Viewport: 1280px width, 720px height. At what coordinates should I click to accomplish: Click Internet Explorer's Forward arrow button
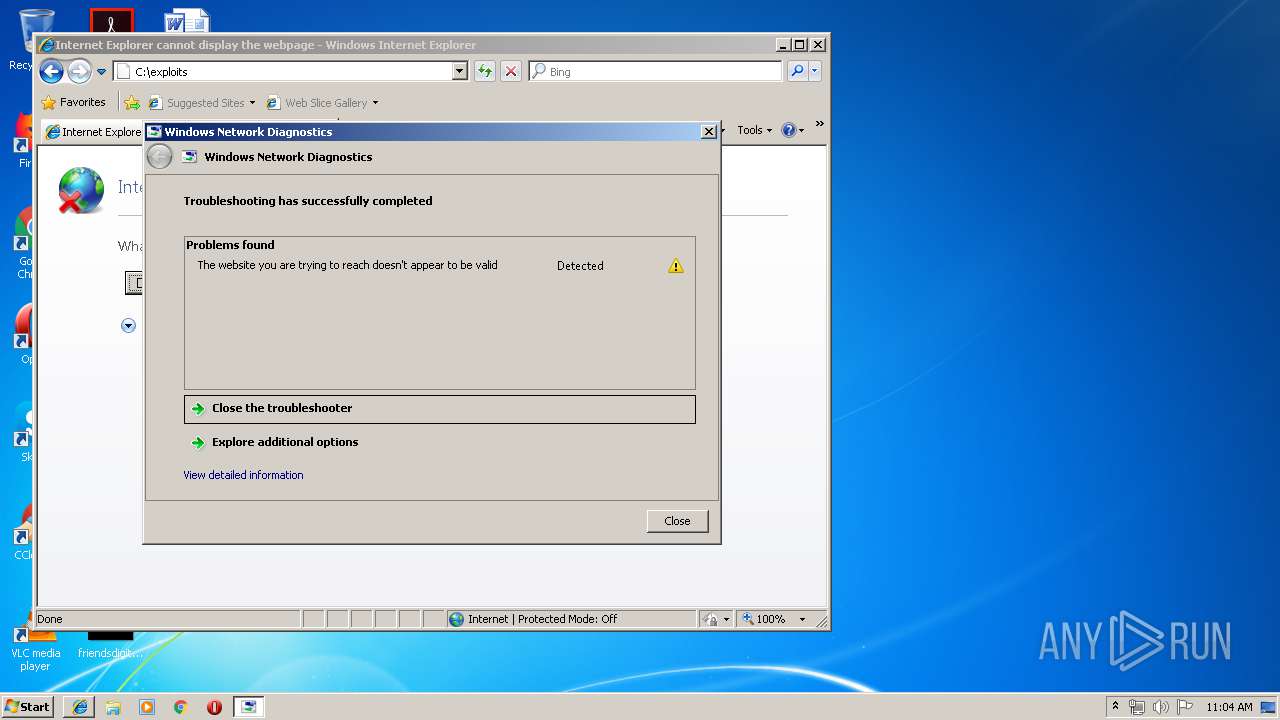pos(79,71)
